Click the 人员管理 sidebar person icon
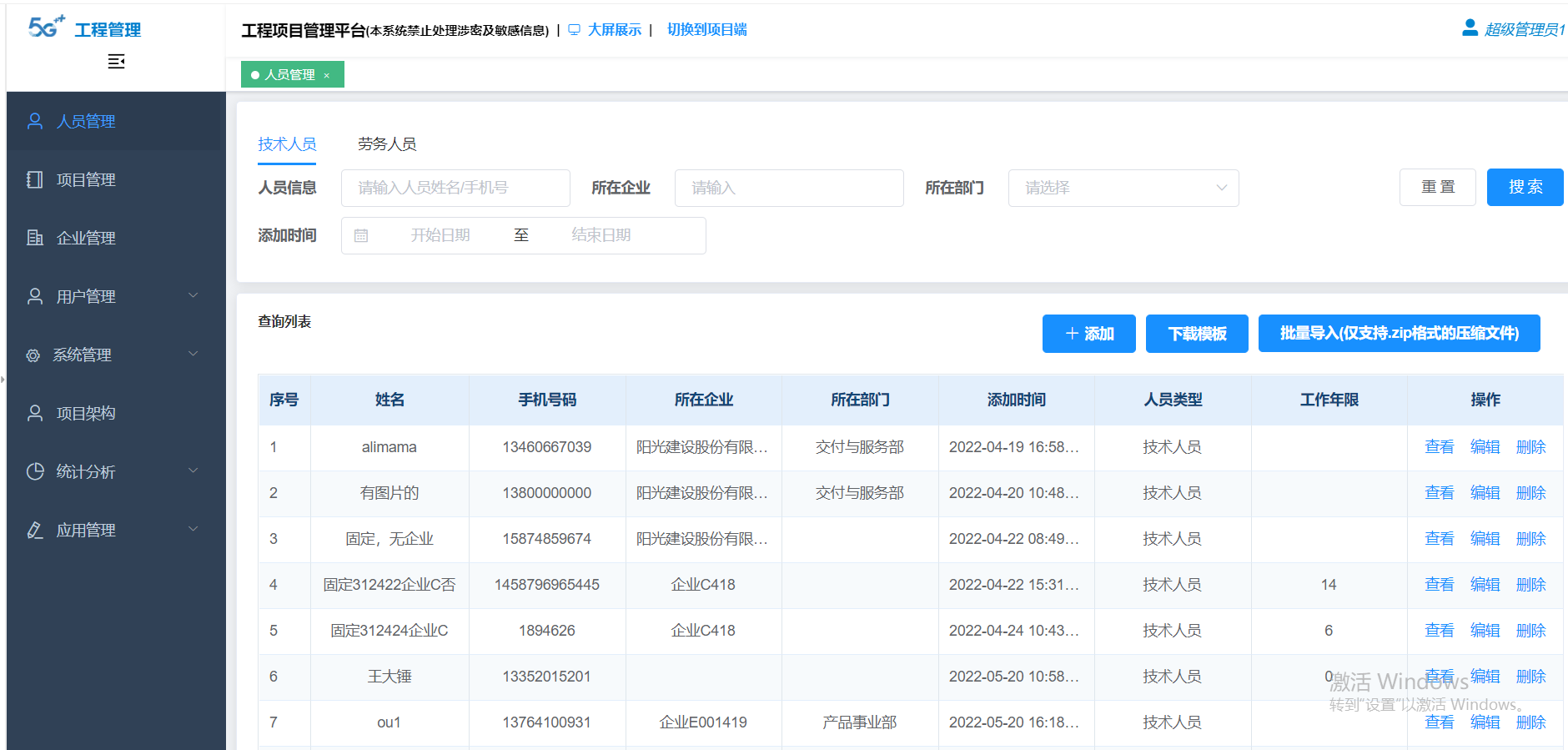The image size is (1568, 750). [35, 122]
